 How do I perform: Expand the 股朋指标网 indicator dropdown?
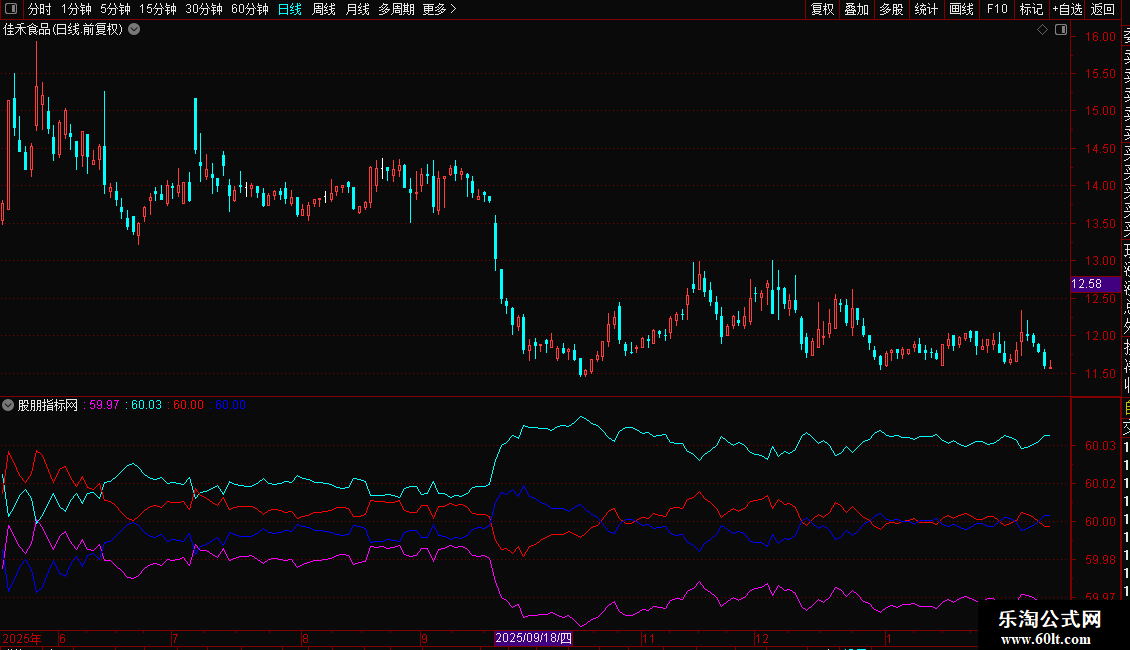click(x=9, y=405)
